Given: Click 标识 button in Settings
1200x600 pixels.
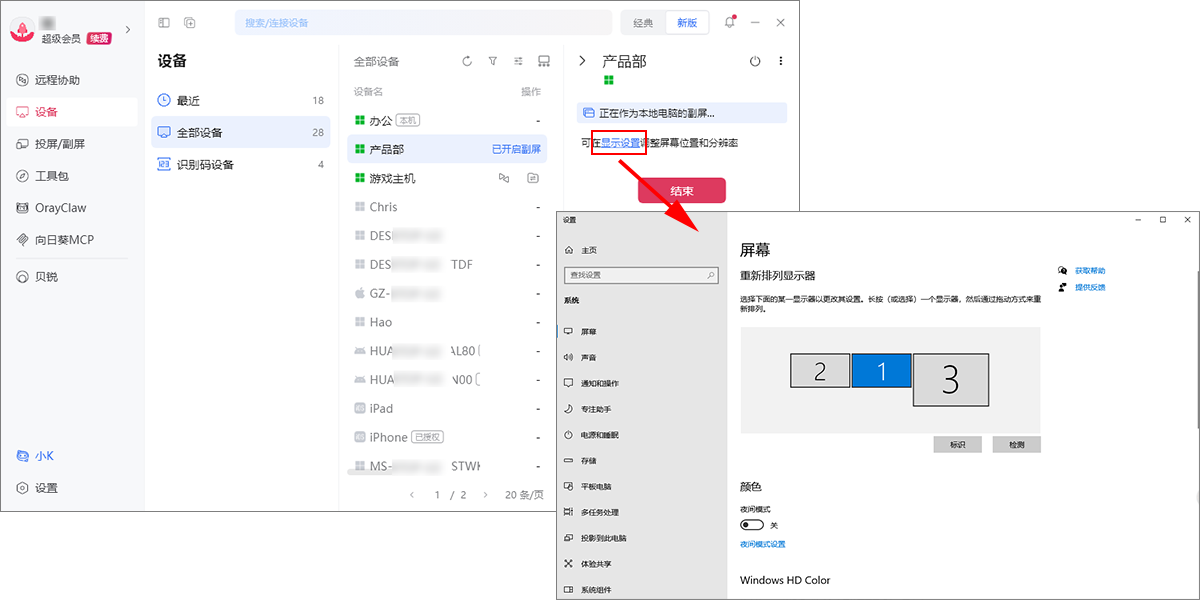Looking at the screenshot, I should pos(957,444).
